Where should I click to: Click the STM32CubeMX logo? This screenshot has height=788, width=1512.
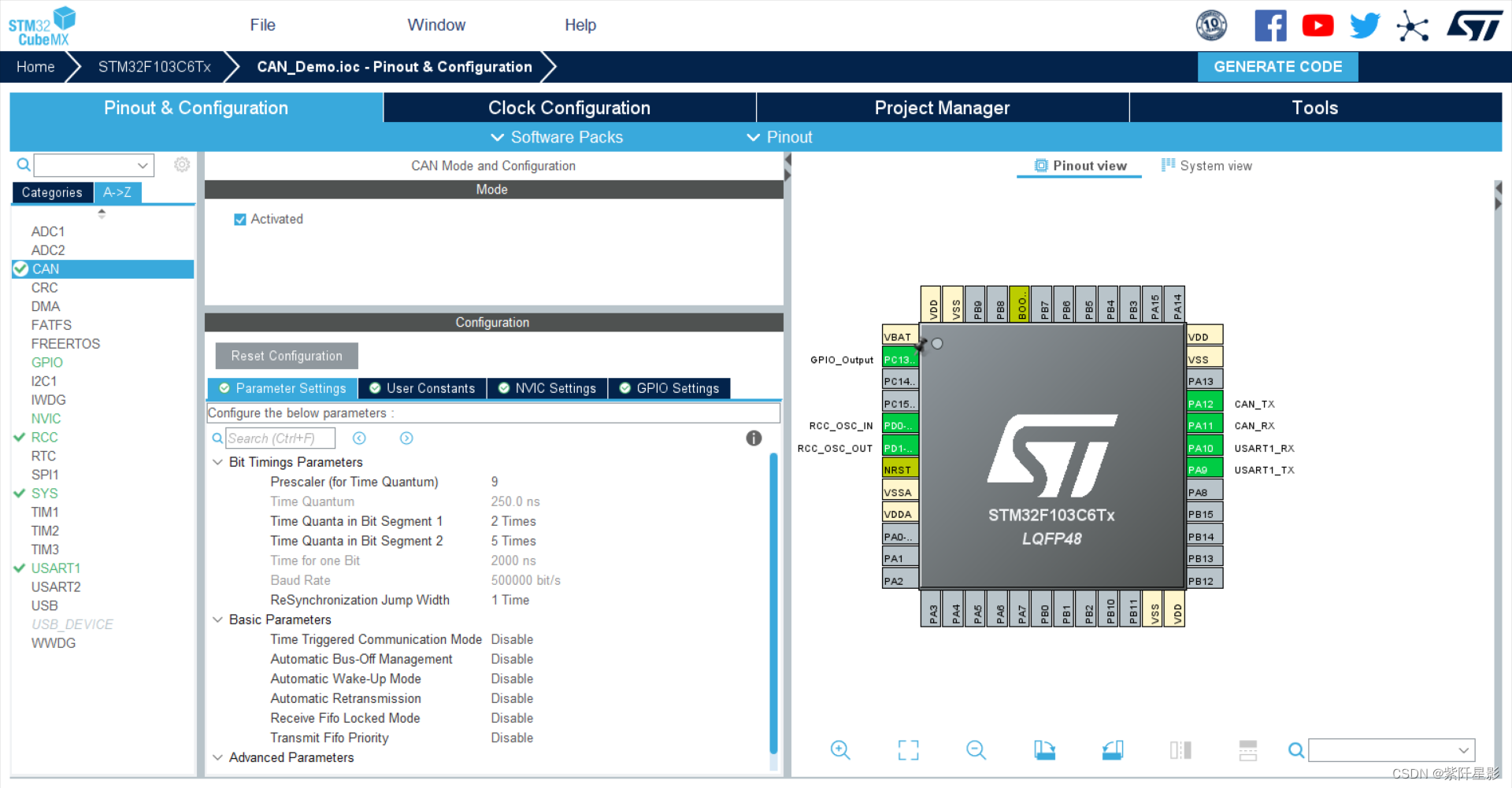click(42, 26)
